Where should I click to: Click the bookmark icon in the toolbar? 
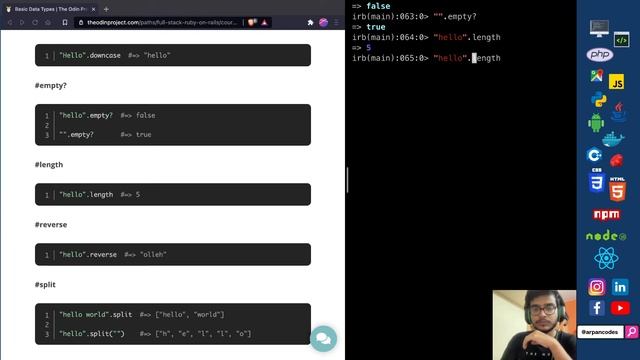point(65,22)
